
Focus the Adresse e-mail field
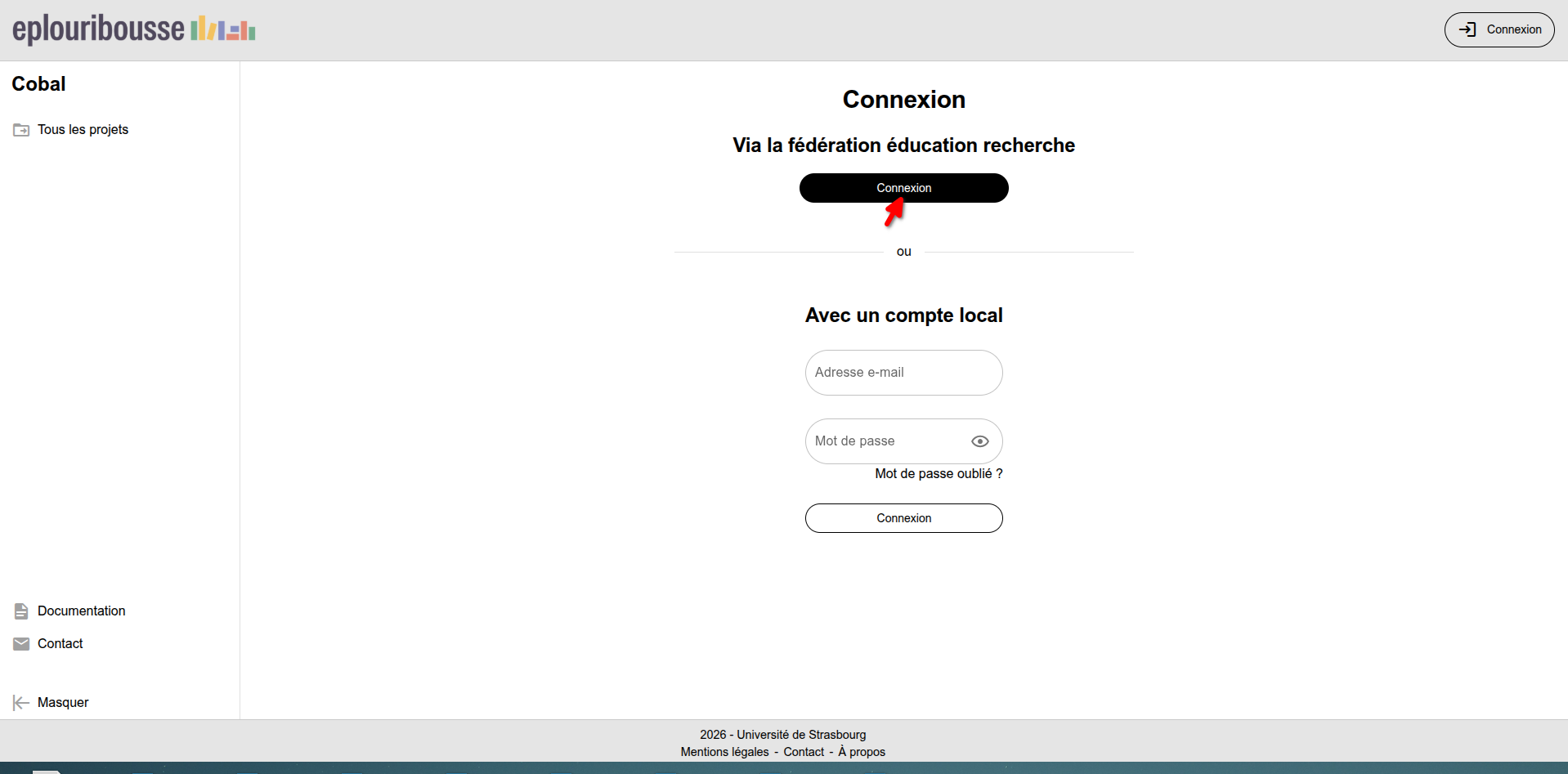click(903, 373)
